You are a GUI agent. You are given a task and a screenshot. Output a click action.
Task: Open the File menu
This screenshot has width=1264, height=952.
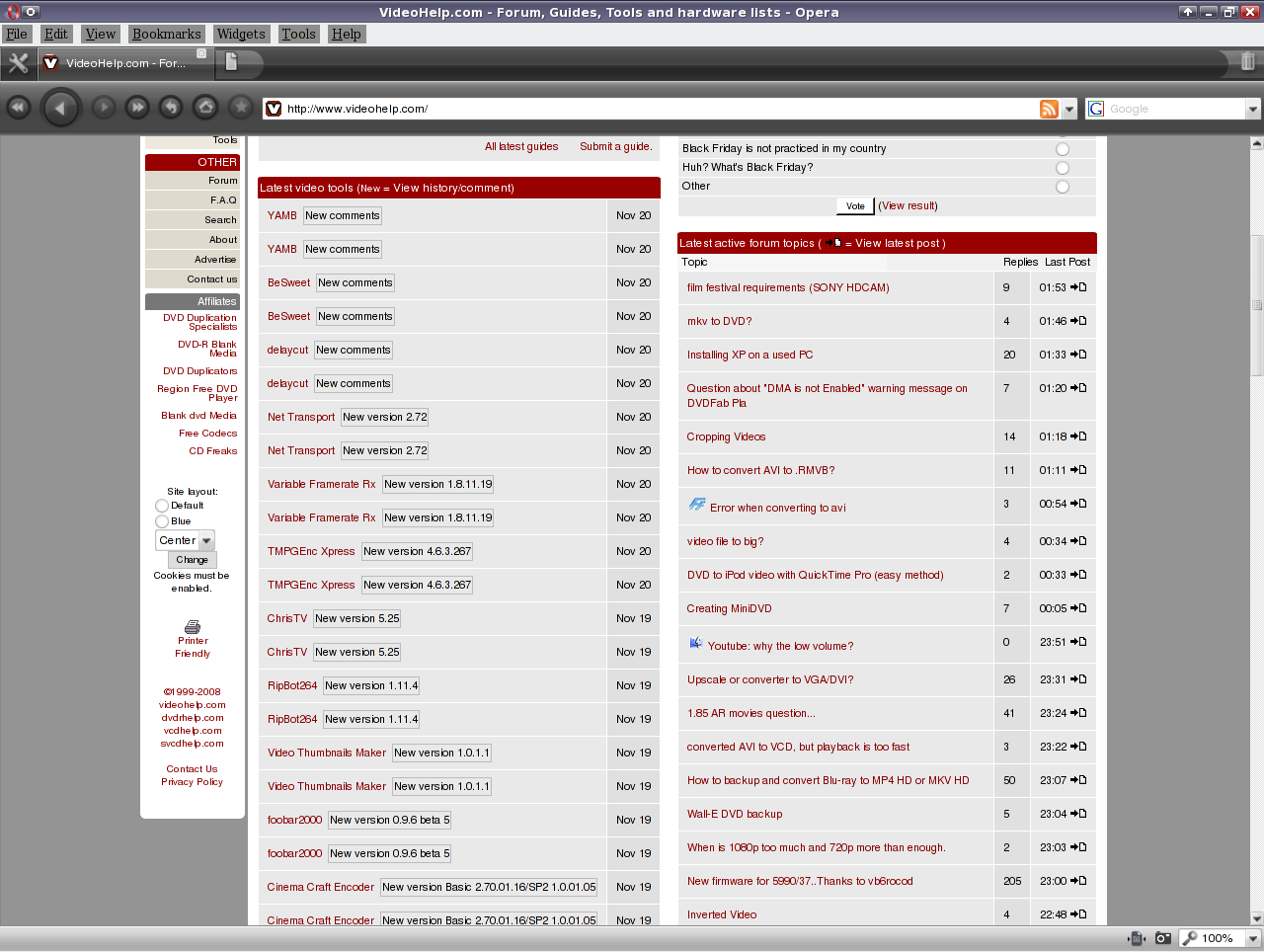tap(17, 34)
